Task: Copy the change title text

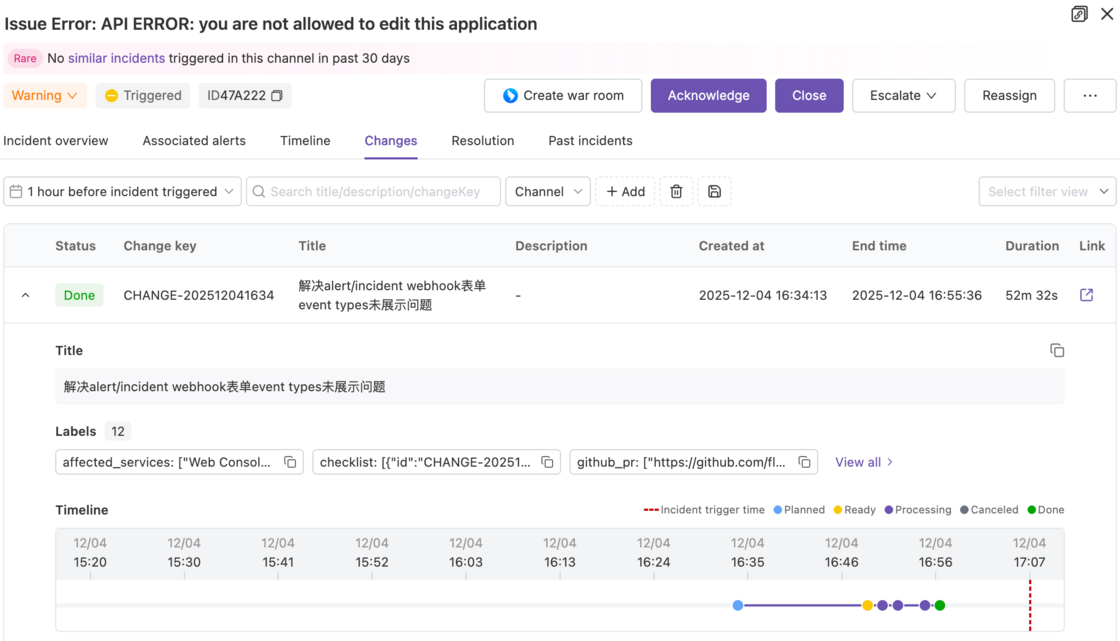Action: click(1057, 350)
